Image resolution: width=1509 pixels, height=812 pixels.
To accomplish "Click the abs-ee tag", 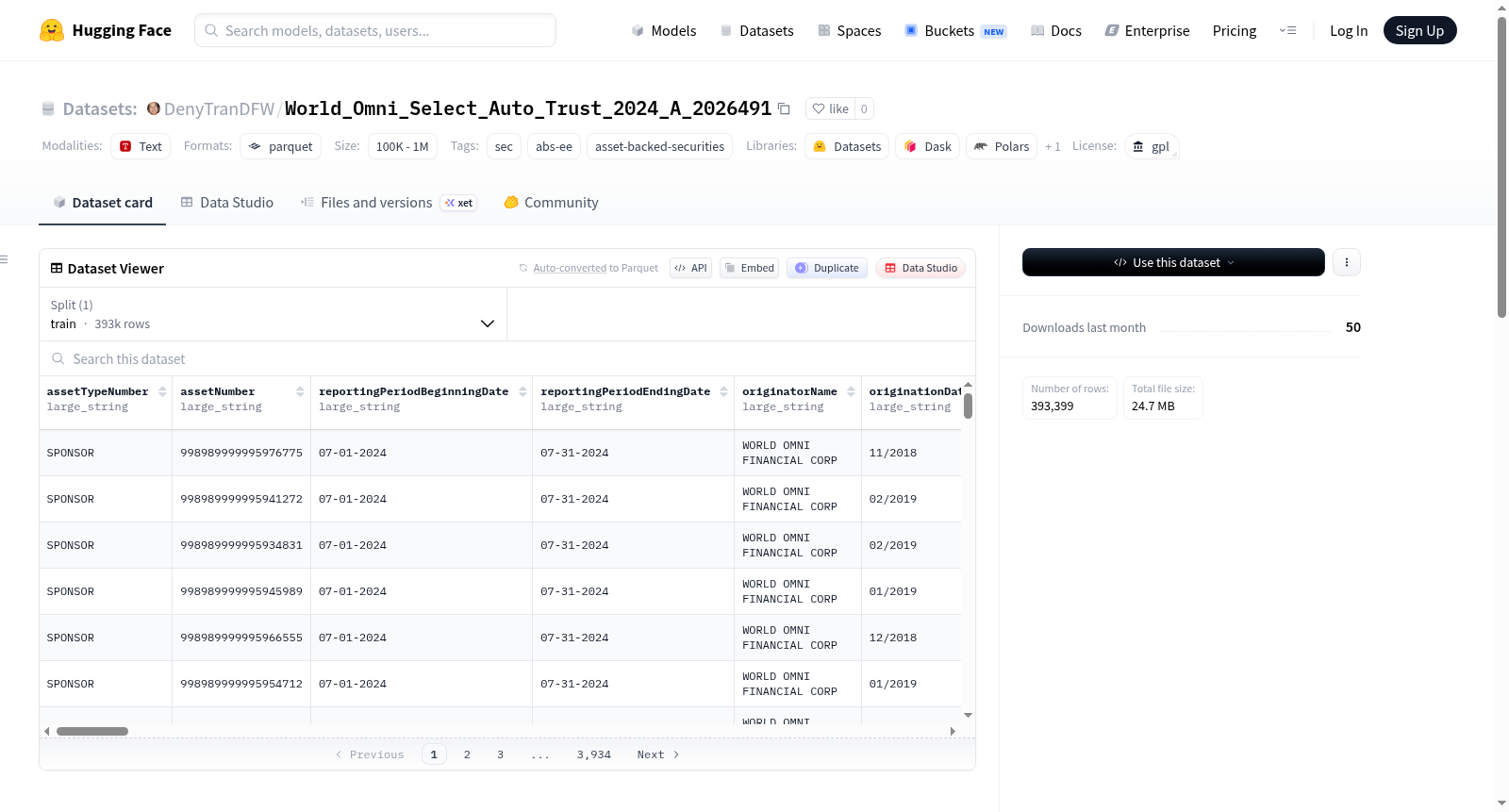I will point(554,146).
